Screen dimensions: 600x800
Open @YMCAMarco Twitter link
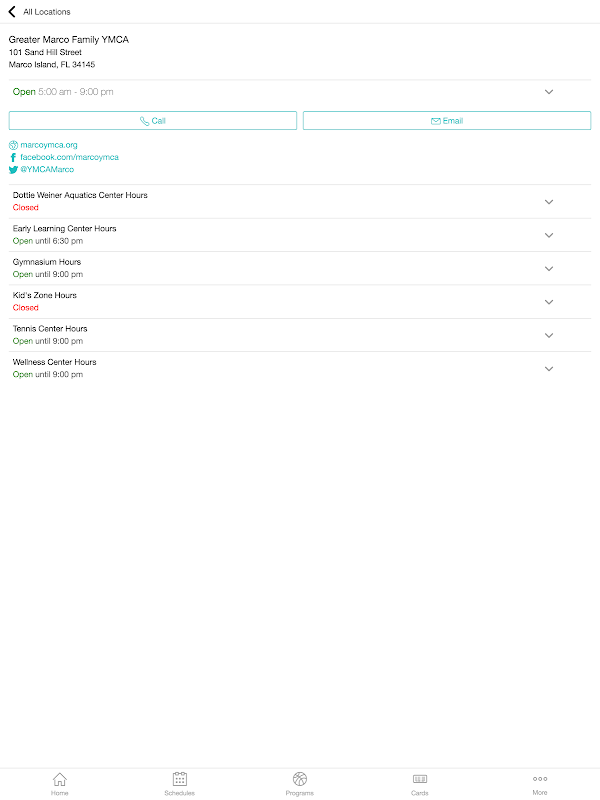click(x=47, y=170)
